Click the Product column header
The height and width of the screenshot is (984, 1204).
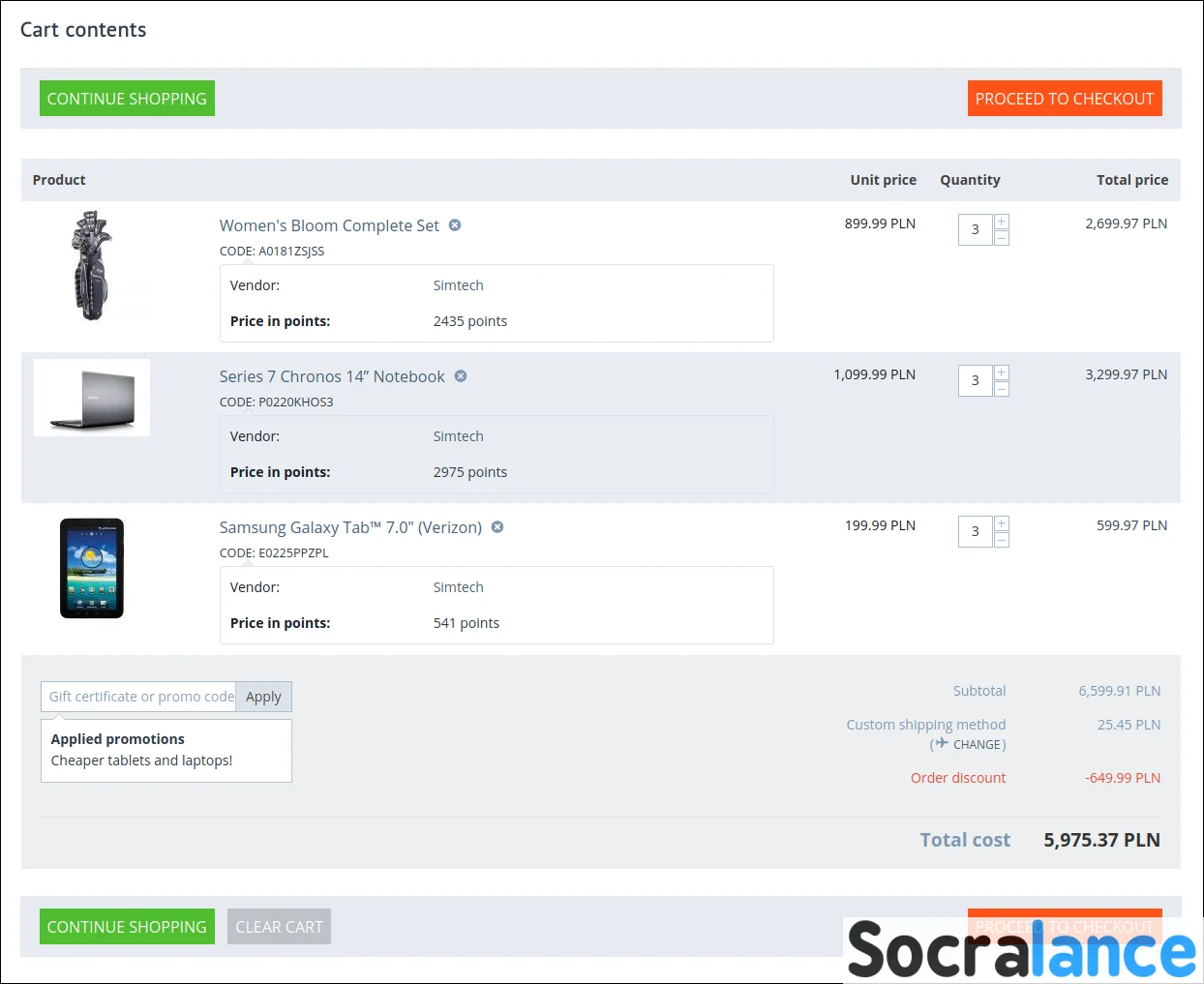click(59, 180)
